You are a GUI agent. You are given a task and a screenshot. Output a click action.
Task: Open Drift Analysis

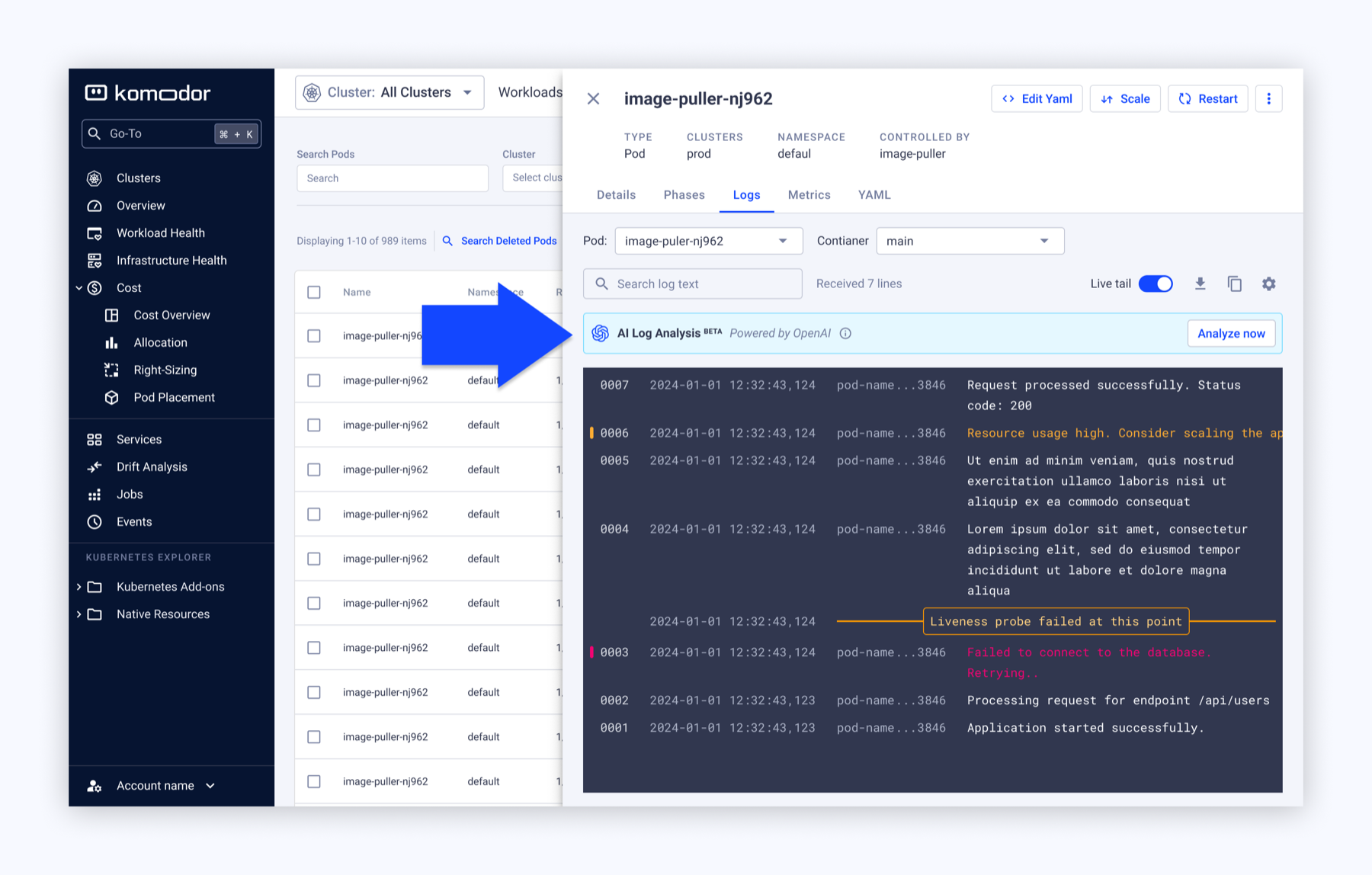[x=152, y=467]
